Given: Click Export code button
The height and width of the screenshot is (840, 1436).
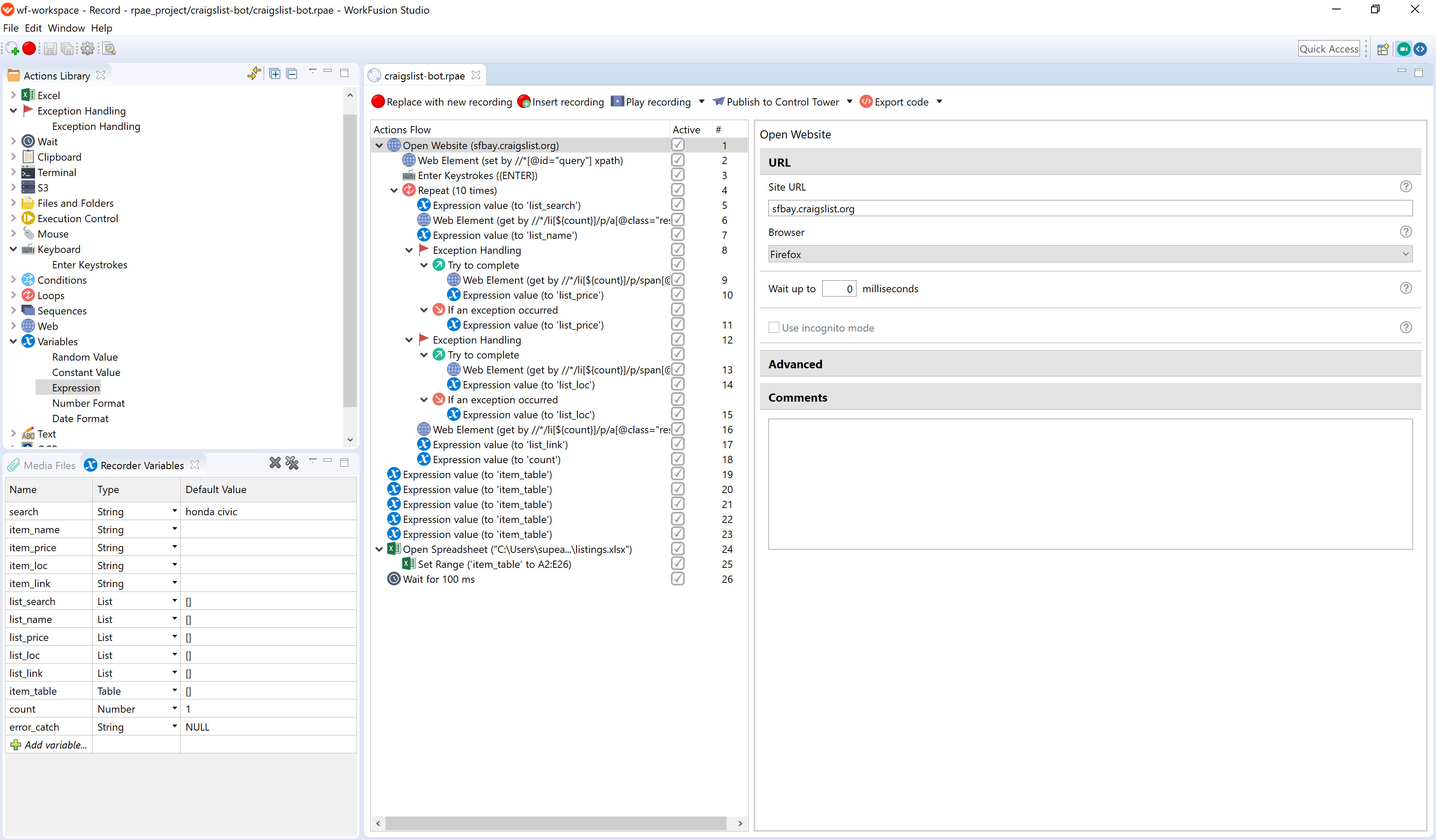Looking at the screenshot, I should click(894, 101).
